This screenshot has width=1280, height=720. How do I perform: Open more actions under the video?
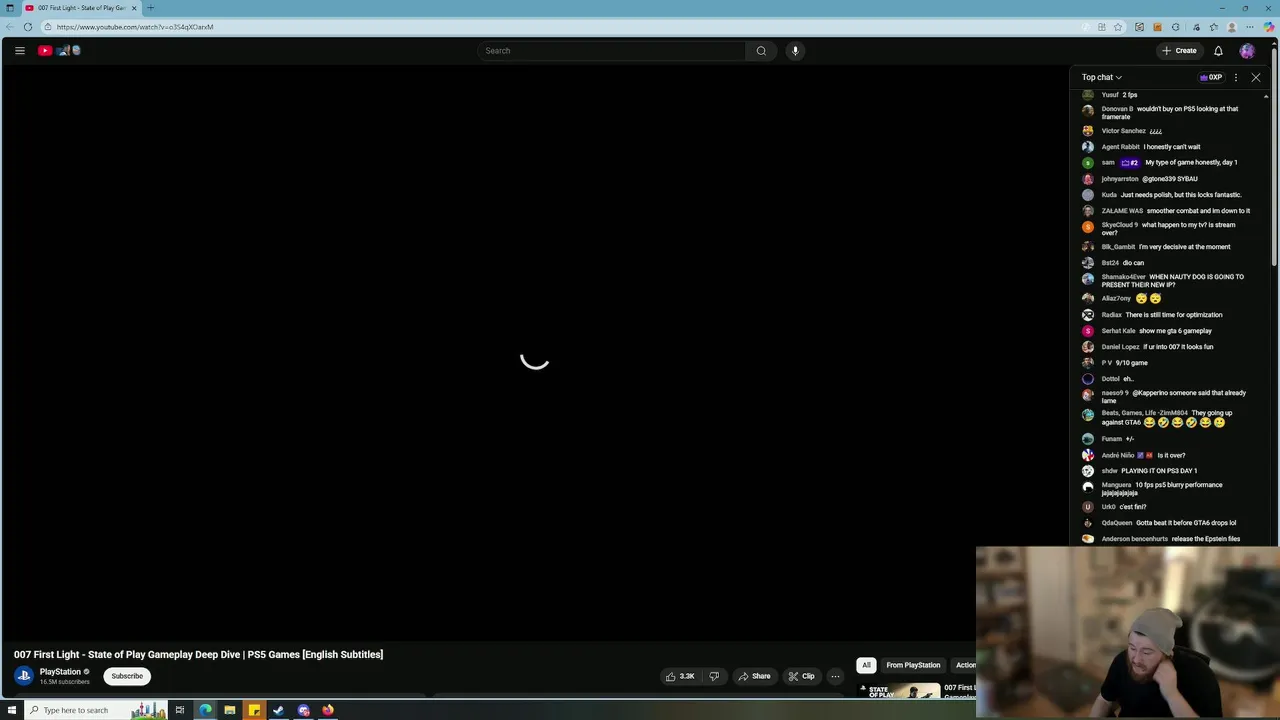[x=835, y=676]
